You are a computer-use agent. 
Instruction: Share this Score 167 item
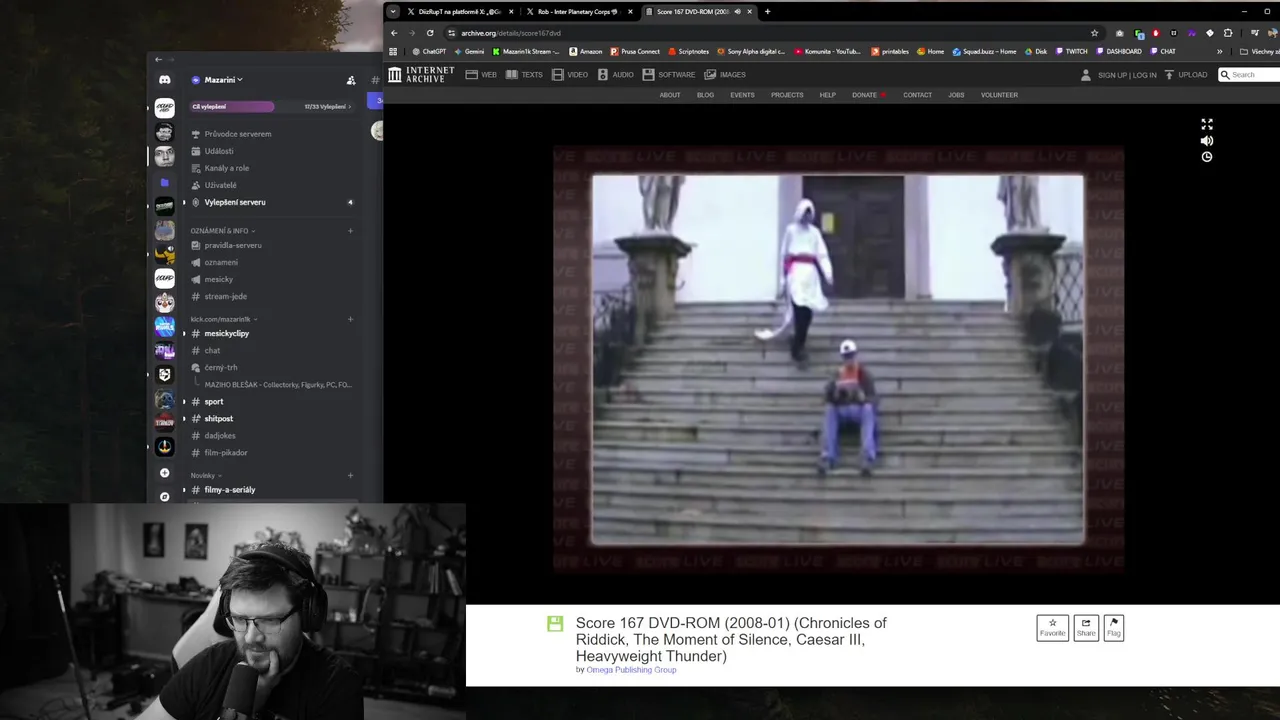tap(1086, 628)
